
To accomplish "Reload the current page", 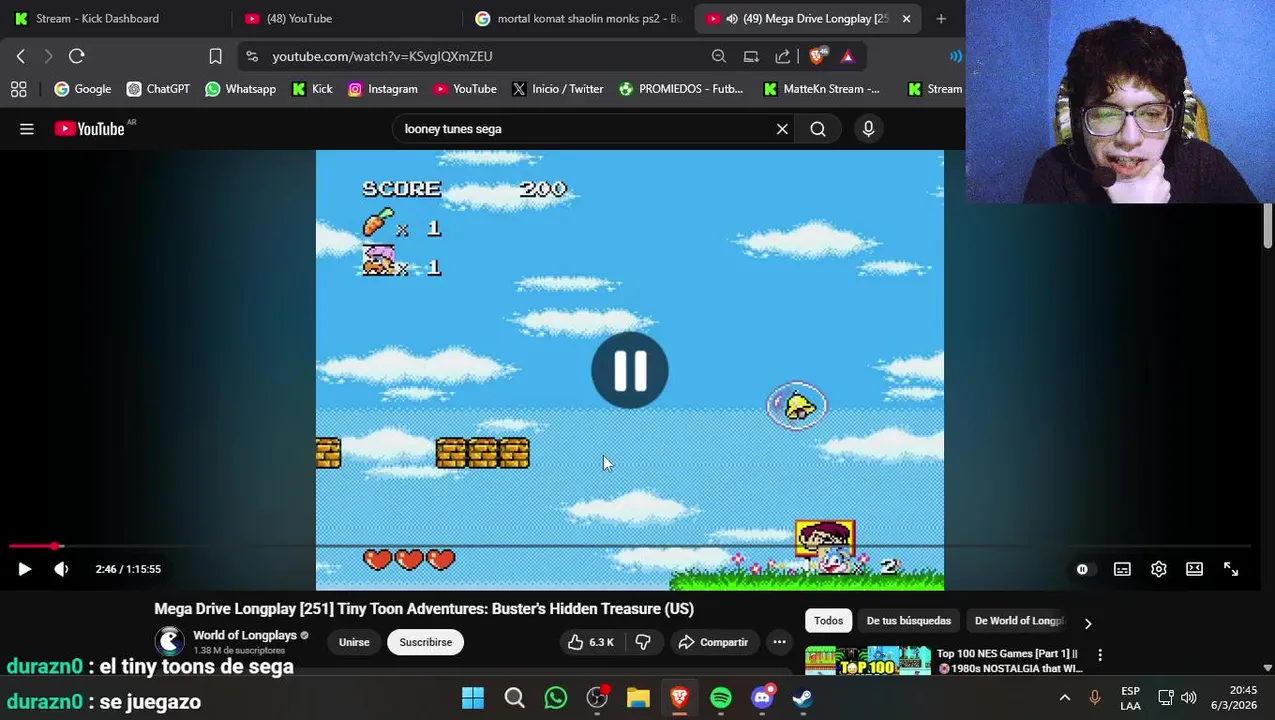I will 77,56.
